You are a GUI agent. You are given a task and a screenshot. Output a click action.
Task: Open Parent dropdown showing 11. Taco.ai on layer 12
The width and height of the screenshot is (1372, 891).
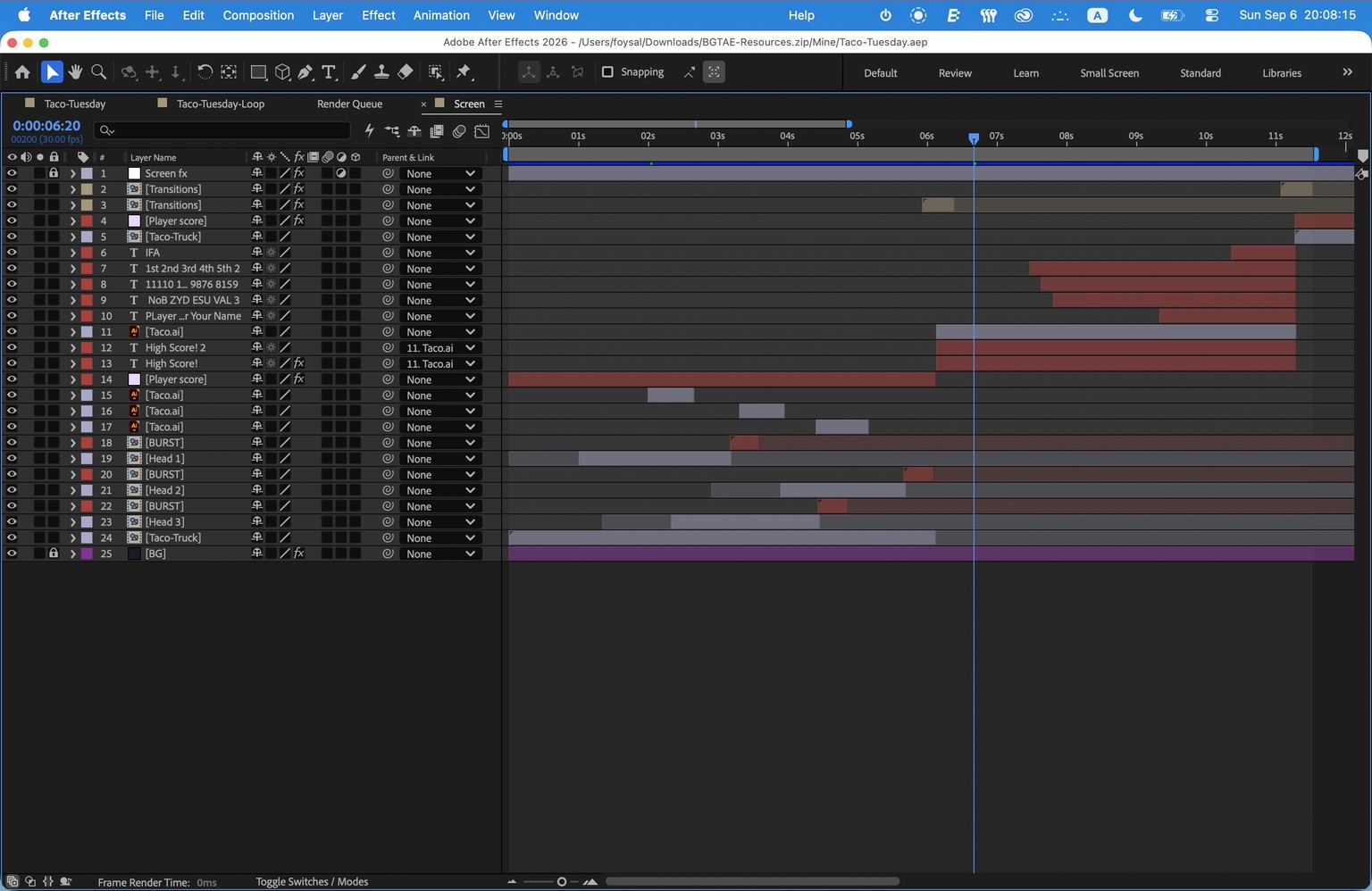(439, 347)
